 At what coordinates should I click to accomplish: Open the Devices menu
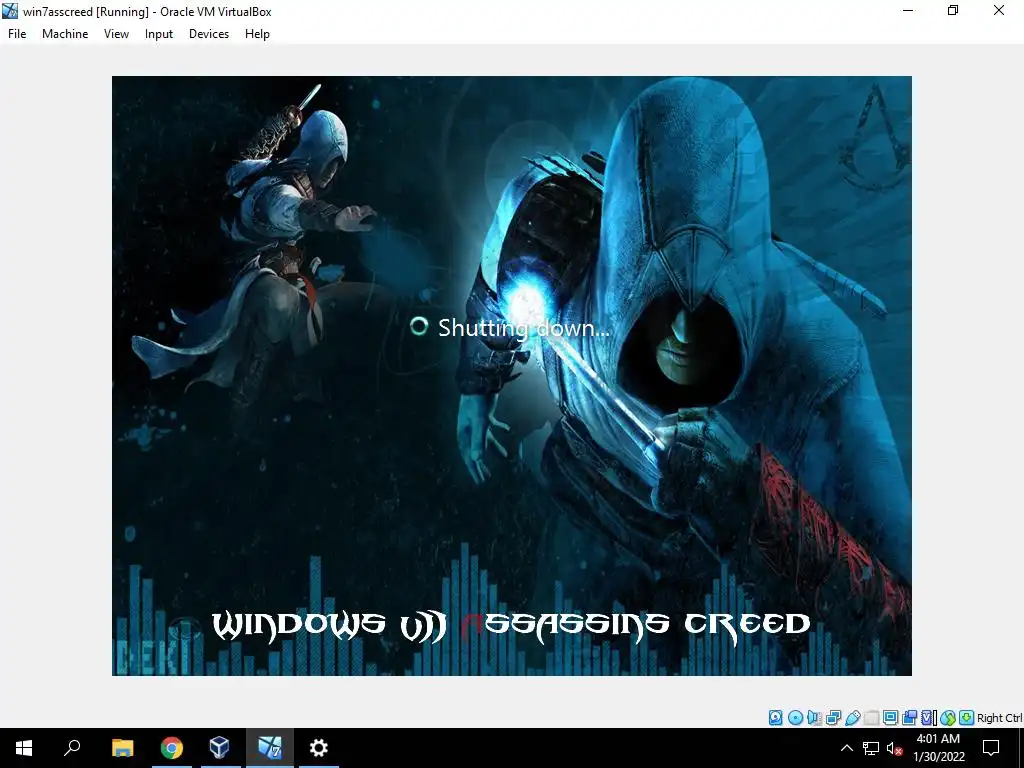(x=209, y=34)
